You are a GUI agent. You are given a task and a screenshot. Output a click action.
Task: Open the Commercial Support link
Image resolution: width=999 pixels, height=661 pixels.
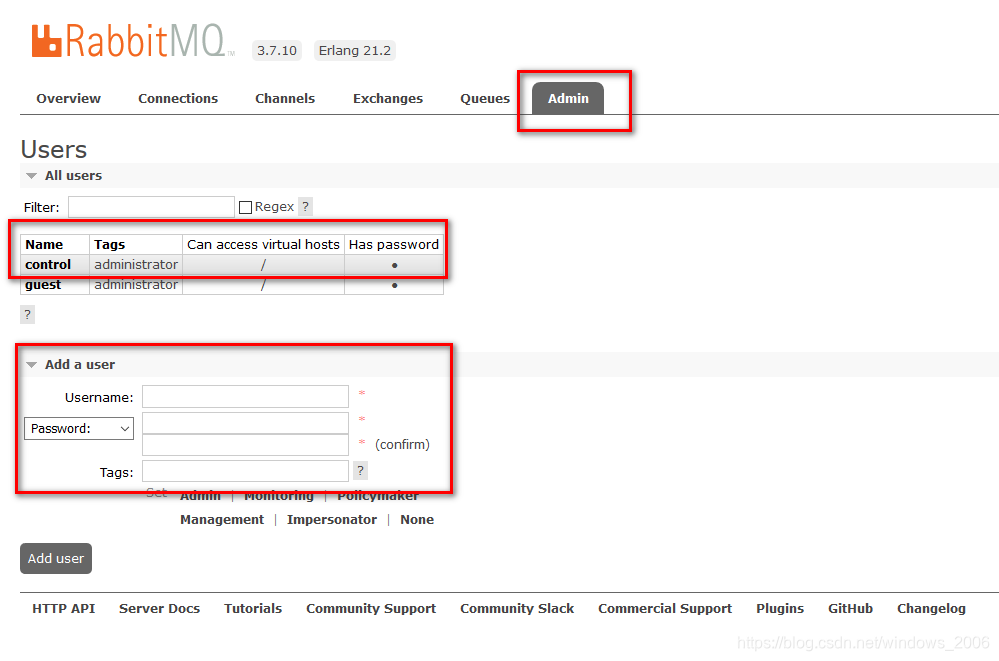coord(665,609)
